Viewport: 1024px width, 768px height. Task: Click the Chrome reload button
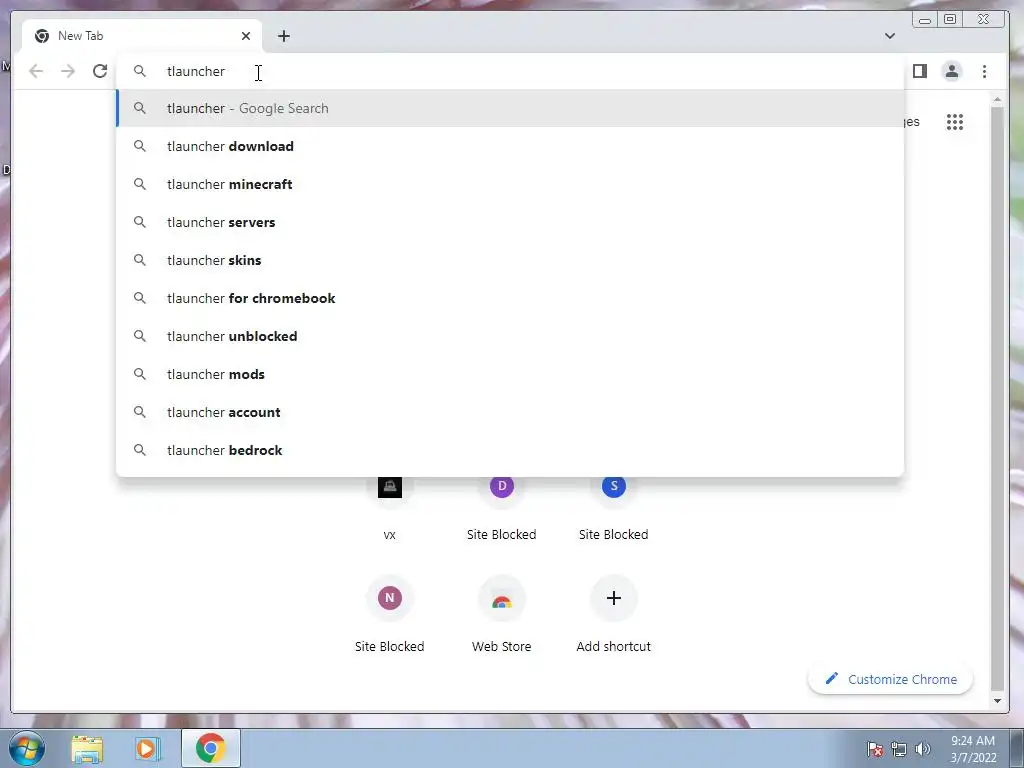point(100,71)
